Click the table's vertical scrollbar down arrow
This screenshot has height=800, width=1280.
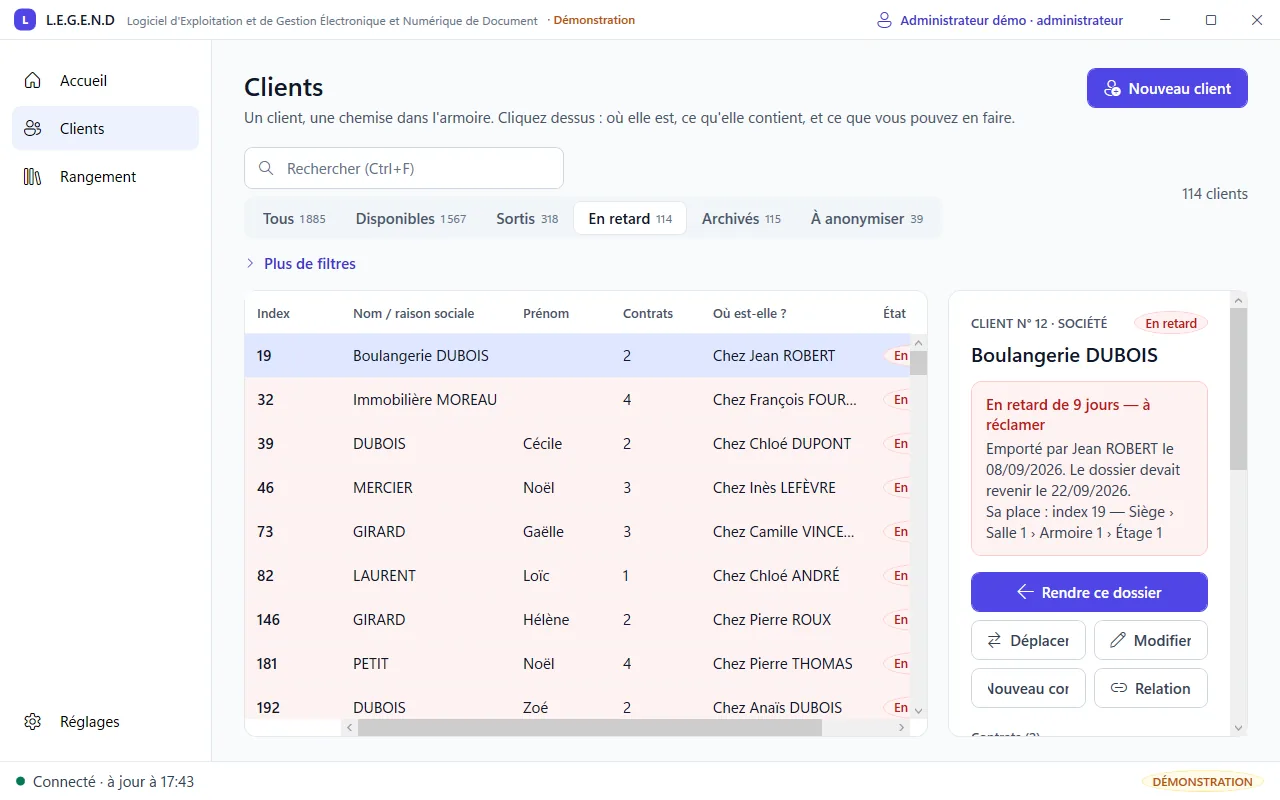pos(918,709)
